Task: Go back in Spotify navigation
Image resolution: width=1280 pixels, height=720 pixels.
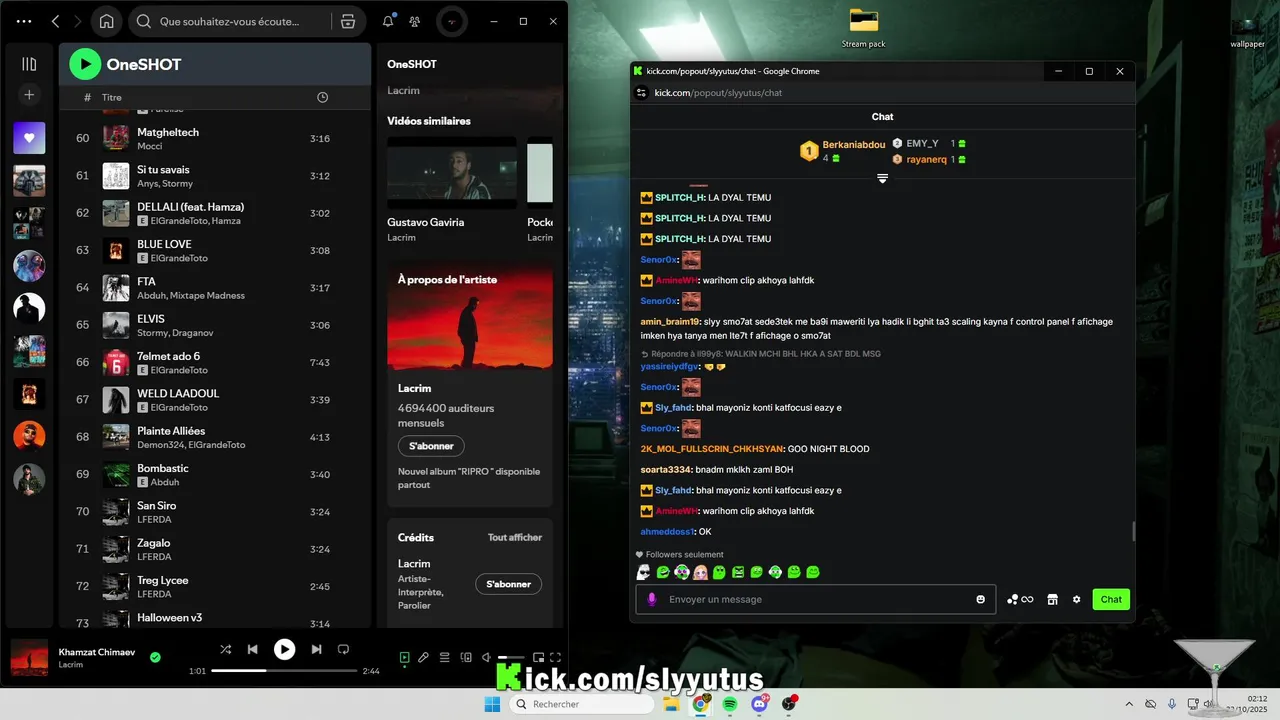Action: [55, 21]
